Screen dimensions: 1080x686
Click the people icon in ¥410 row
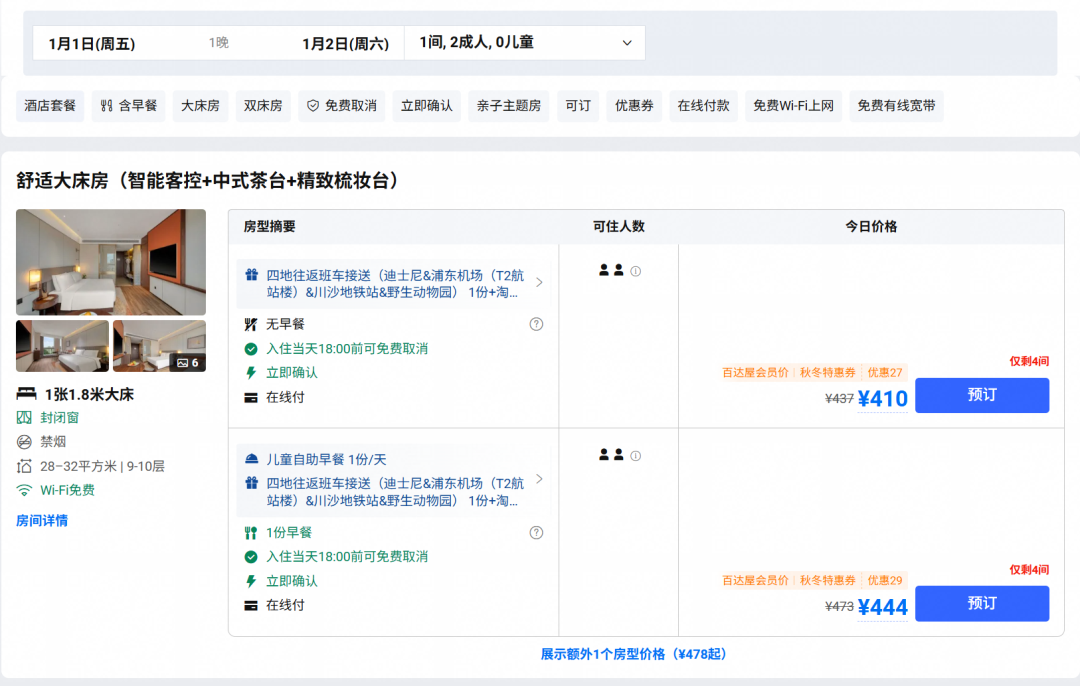tap(611, 270)
